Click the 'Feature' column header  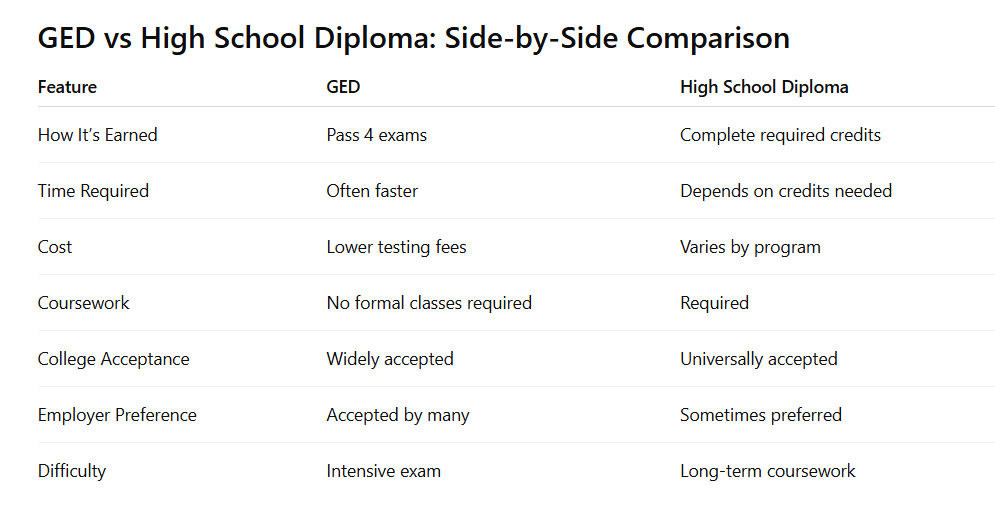(x=67, y=87)
